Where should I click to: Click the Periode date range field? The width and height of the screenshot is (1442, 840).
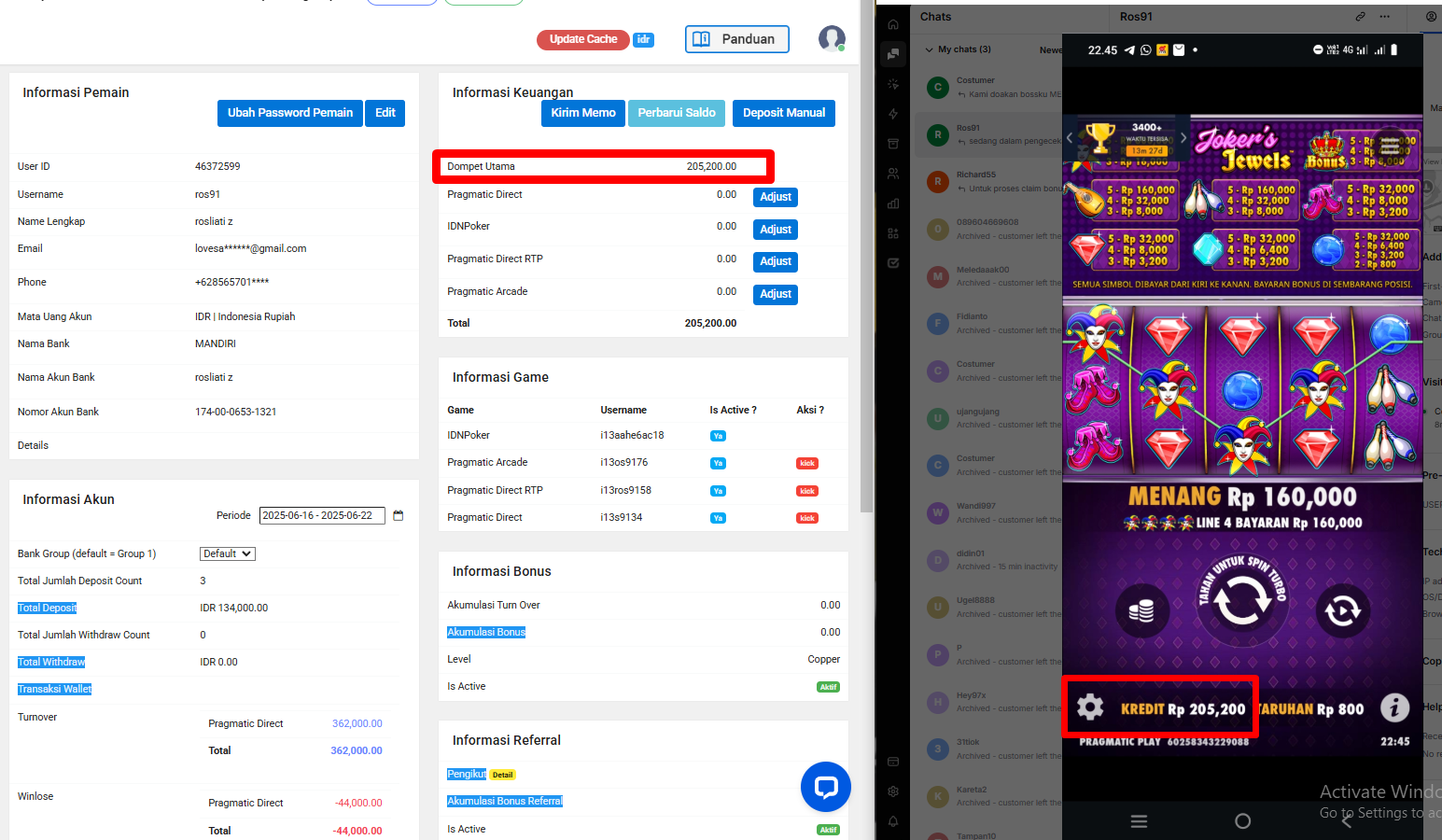click(x=322, y=515)
